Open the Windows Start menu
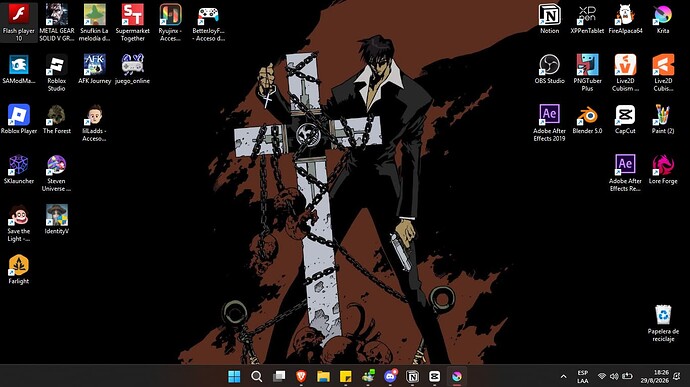Image resolution: width=690 pixels, height=387 pixels. 234,376
